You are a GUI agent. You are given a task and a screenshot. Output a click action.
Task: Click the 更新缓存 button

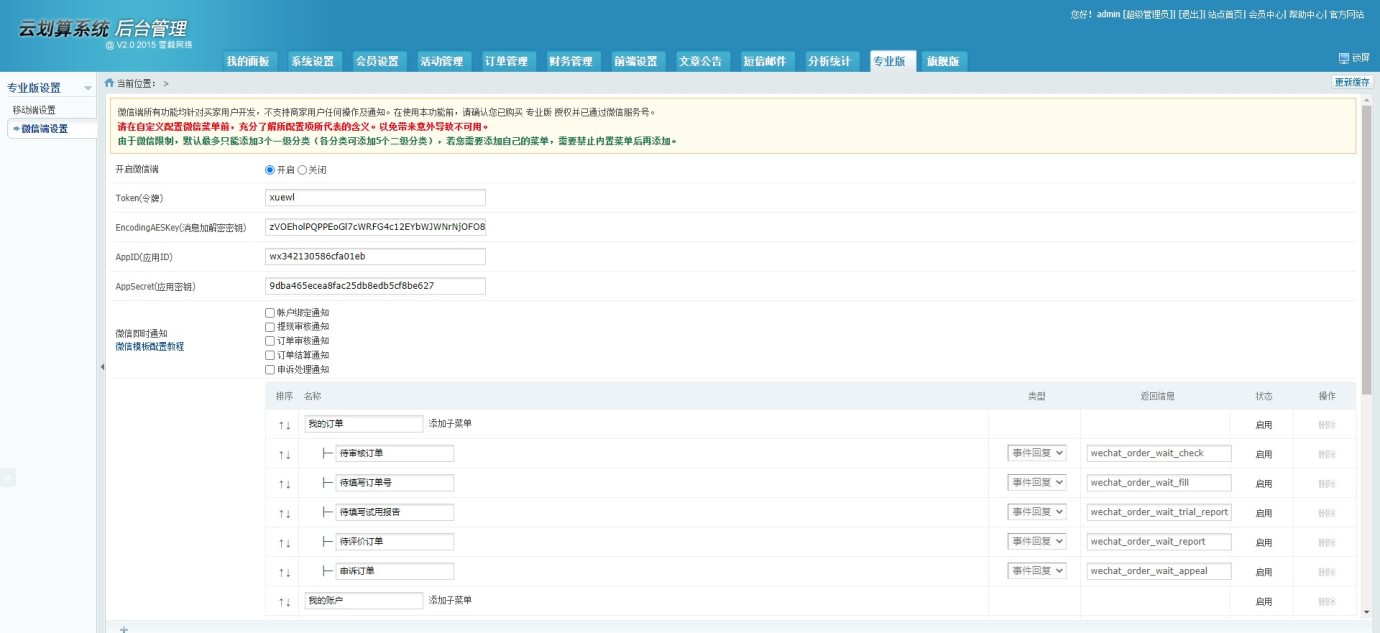(x=1352, y=82)
